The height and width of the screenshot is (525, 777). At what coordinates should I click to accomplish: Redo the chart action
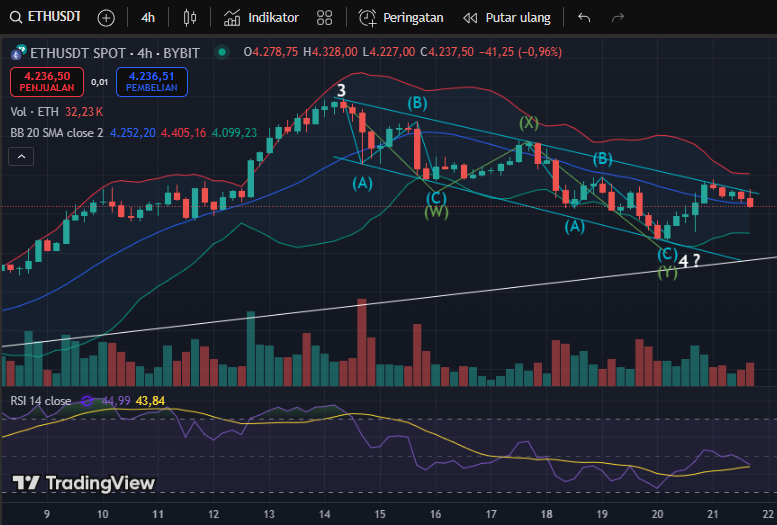pos(618,18)
